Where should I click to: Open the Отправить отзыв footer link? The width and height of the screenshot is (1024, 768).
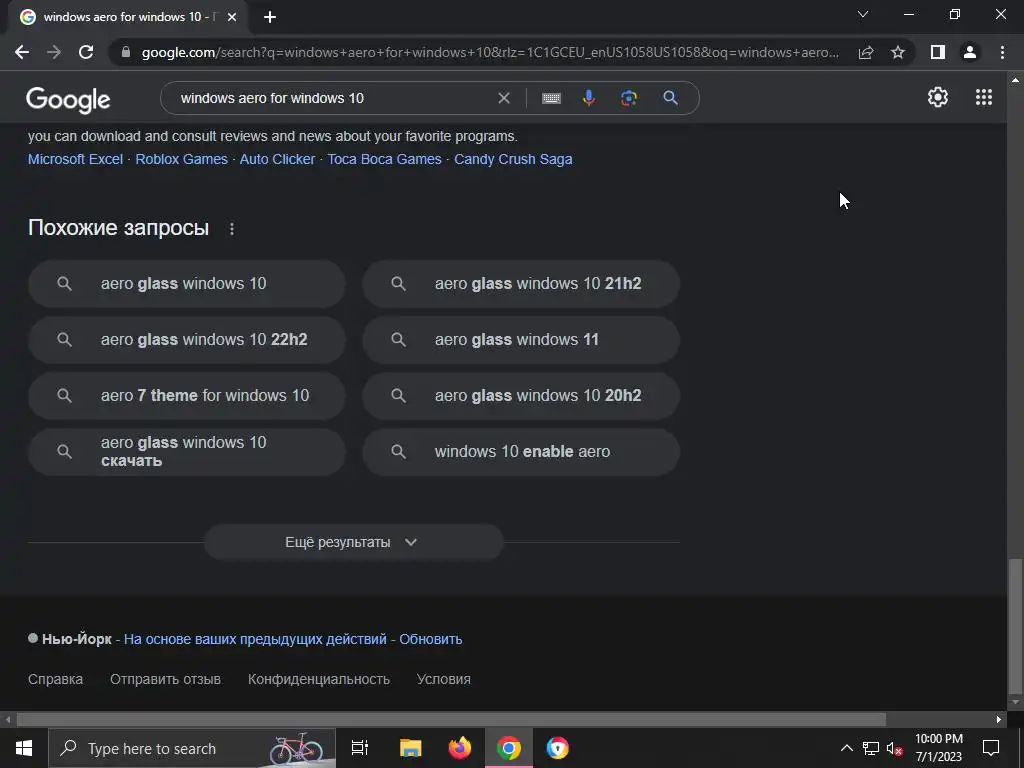(x=165, y=679)
